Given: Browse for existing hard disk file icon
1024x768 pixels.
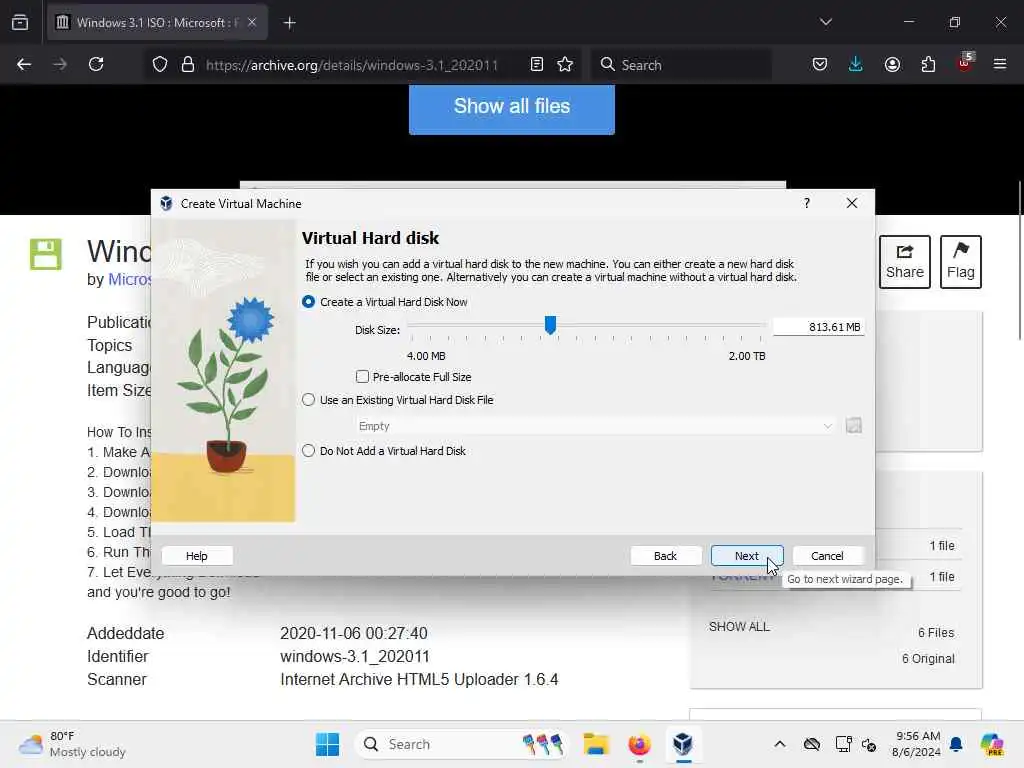Looking at the screenshot, I should pyautogui.click(x=854, y=426).
